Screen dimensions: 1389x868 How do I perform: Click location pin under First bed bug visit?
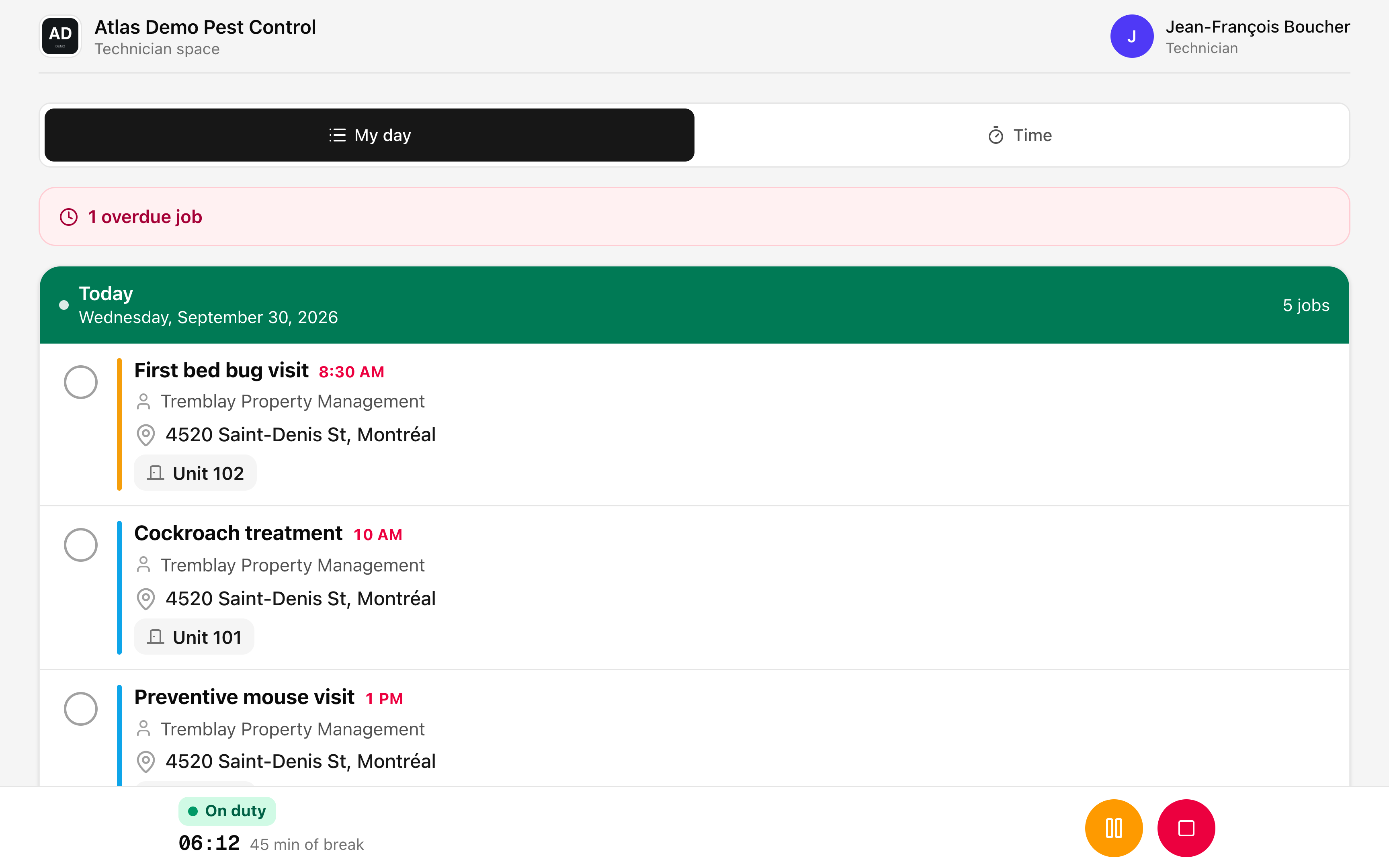click(146, 435)
